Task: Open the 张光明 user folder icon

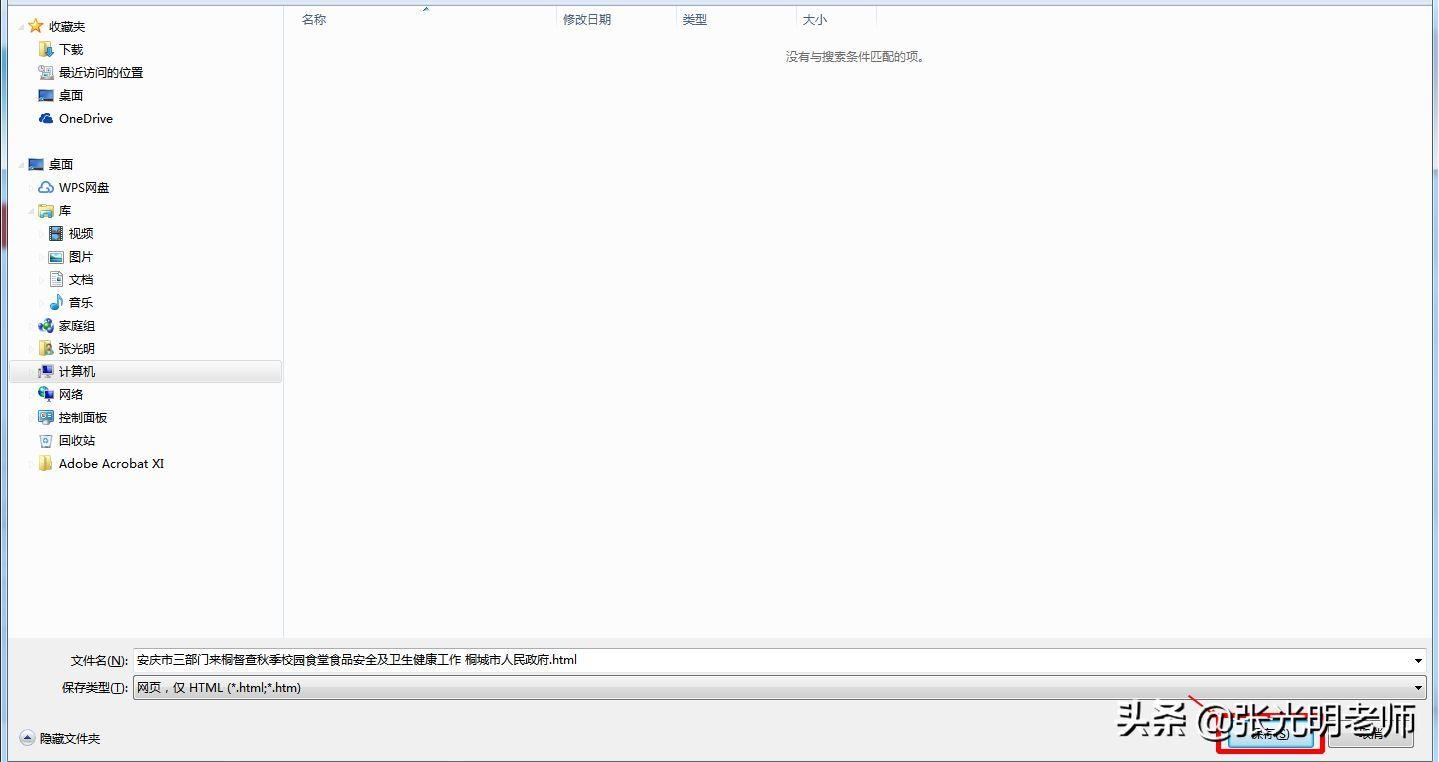Action: pos(46,348)
